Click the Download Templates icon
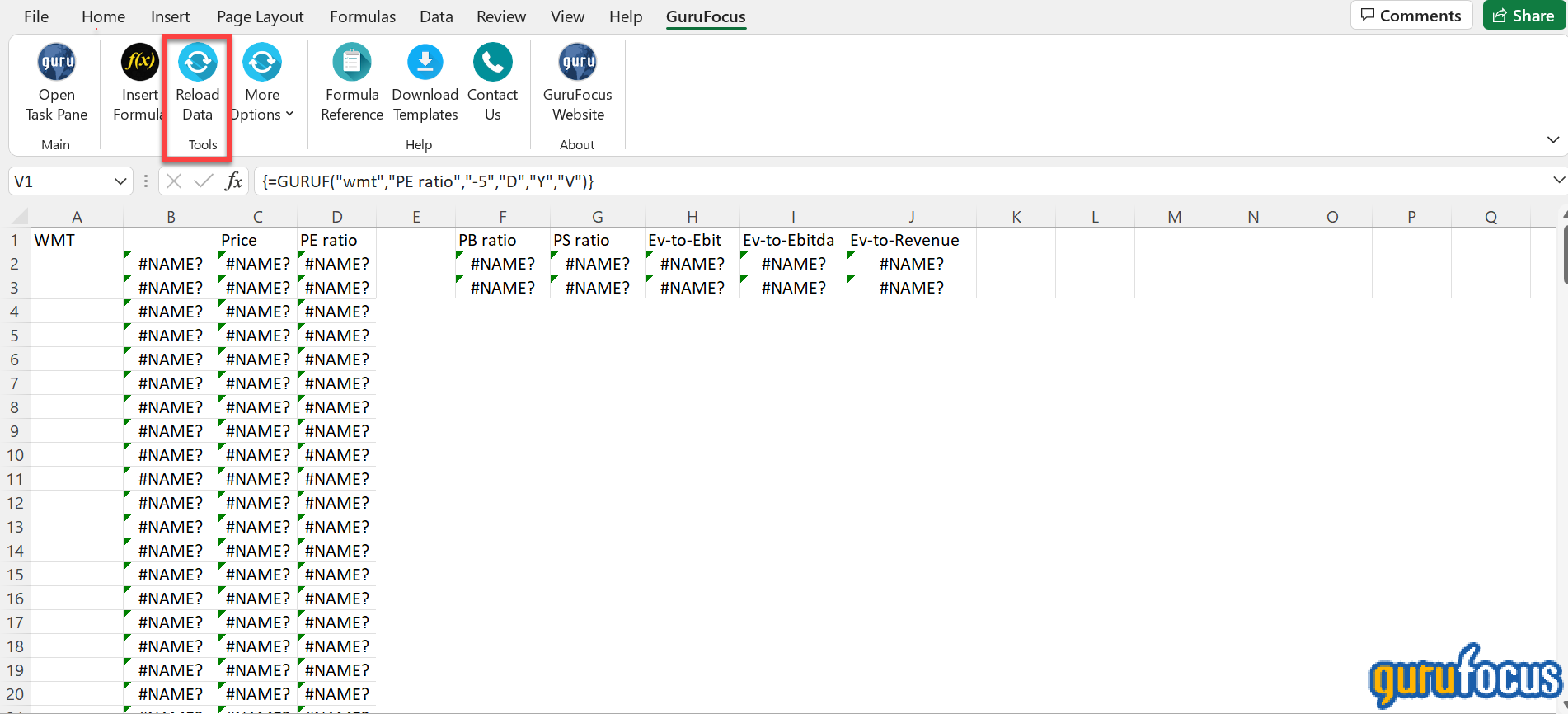The height and width of the screenshot is (714, 1568). point(425,63)
